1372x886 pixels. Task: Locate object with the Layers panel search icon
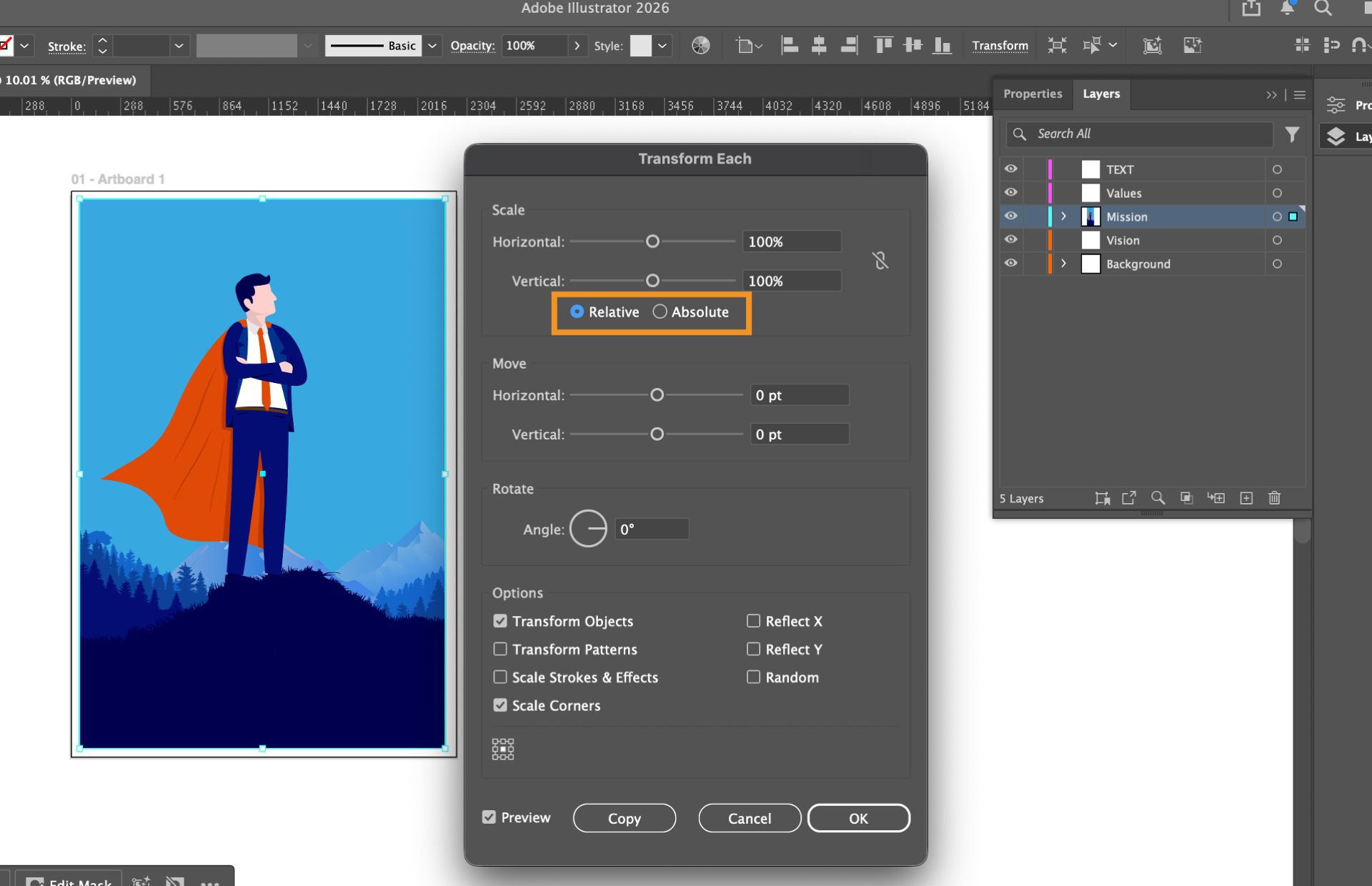point(1158,498)
